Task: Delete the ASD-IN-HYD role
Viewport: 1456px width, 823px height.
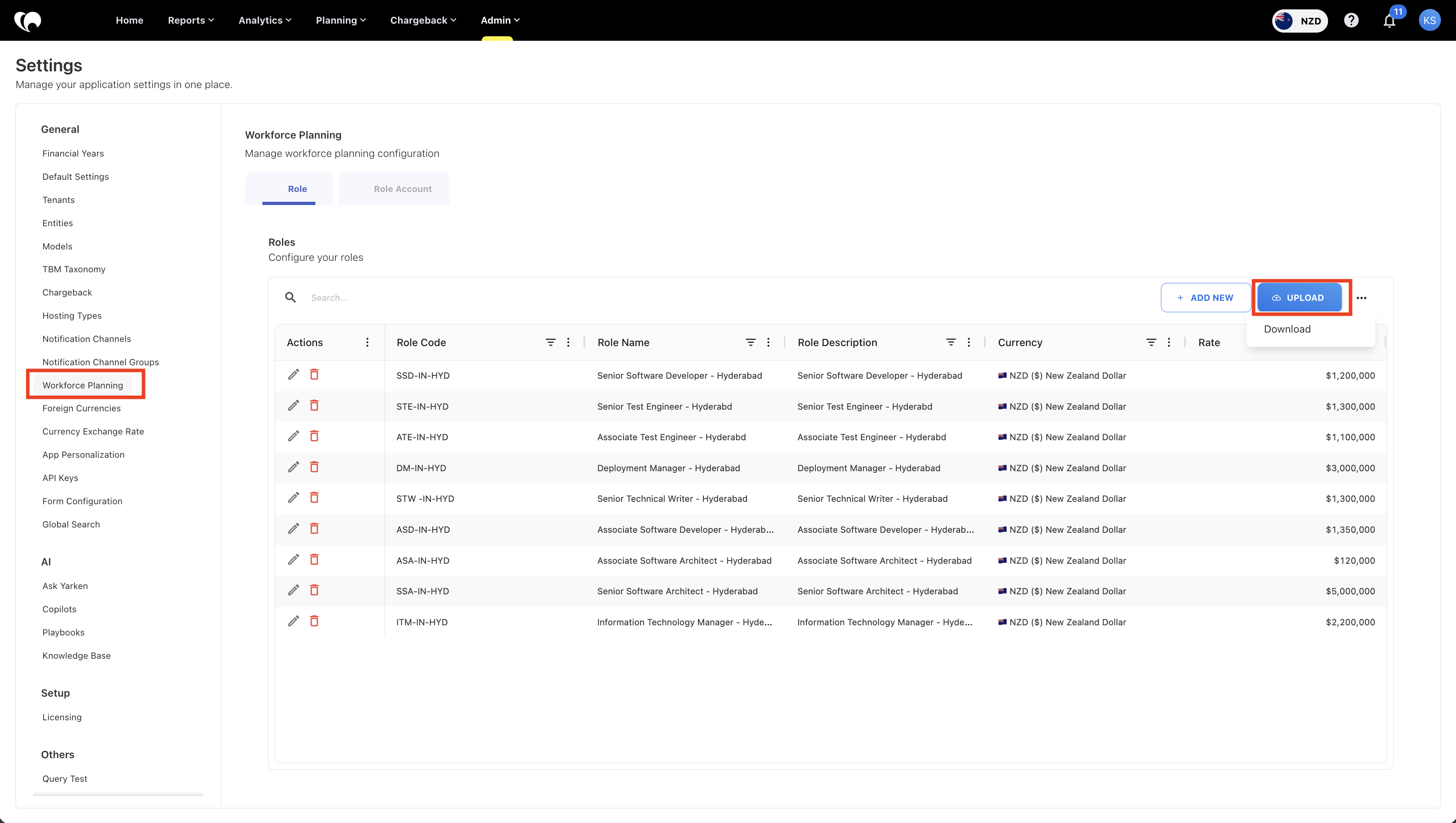Action: point(314,529)
